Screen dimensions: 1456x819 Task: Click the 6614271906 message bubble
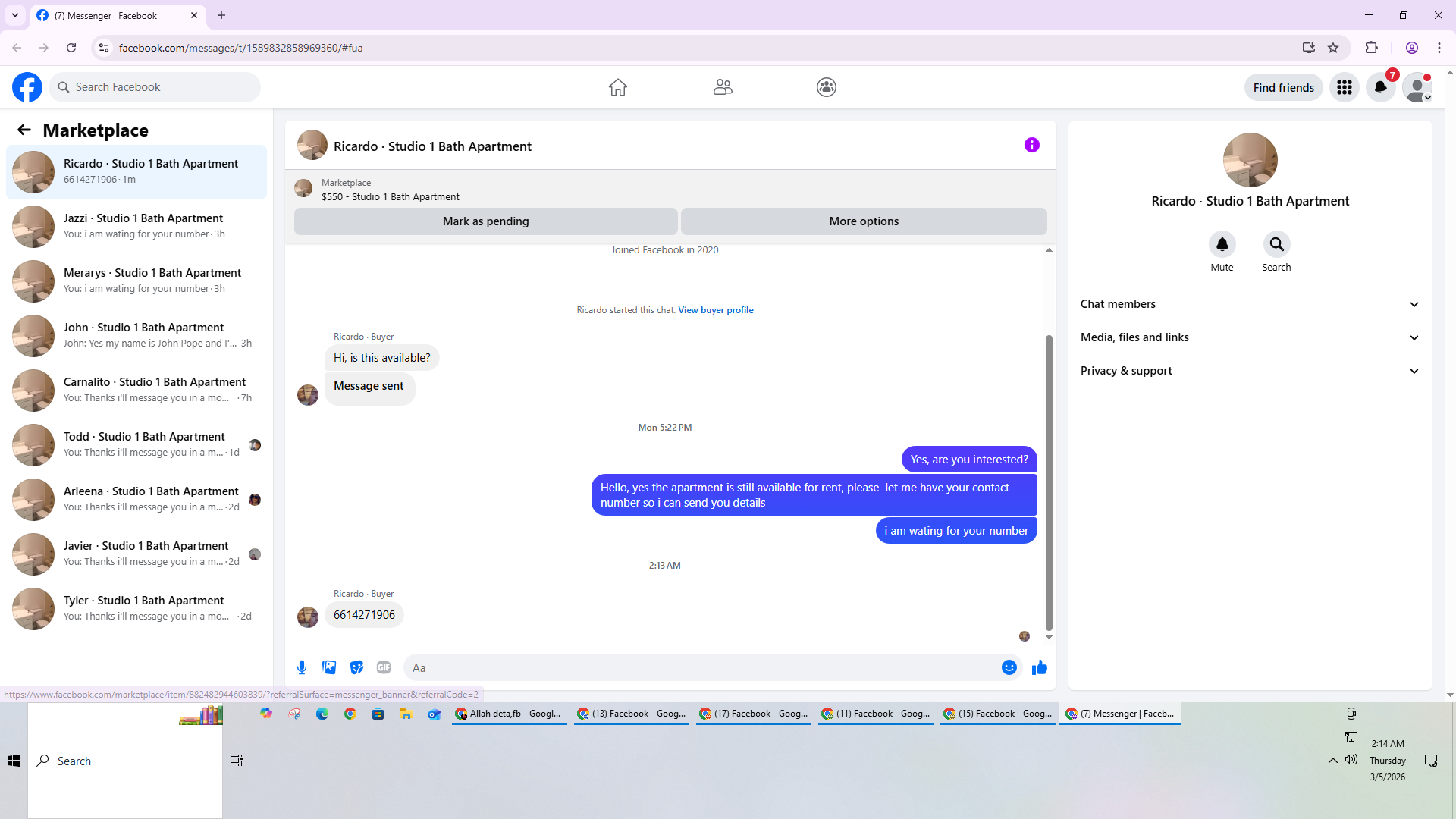(364, 615)
